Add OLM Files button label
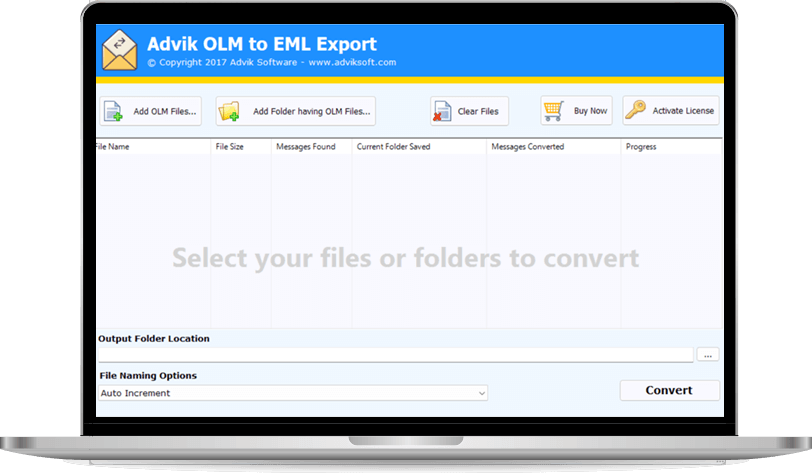 pyautogui.click(x=165, y=111)
